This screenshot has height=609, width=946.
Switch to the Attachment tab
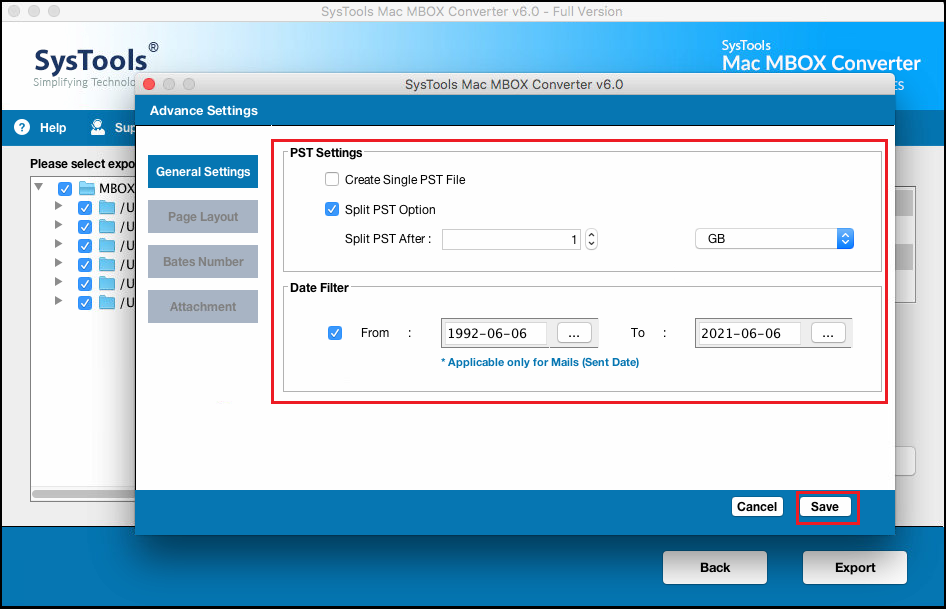pos(203,307)
